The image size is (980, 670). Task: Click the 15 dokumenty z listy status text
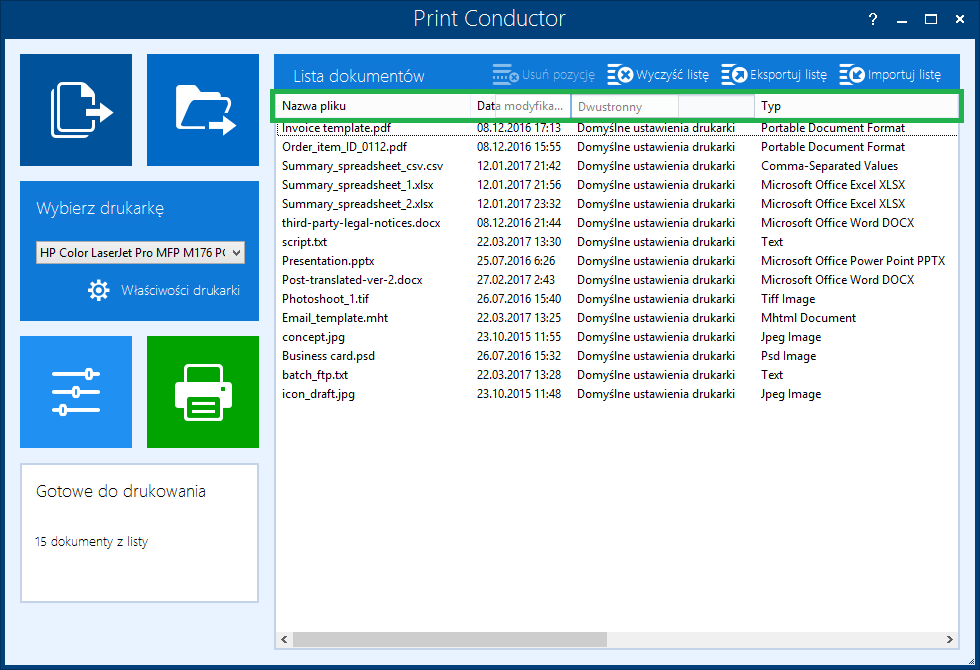[91, 542]
